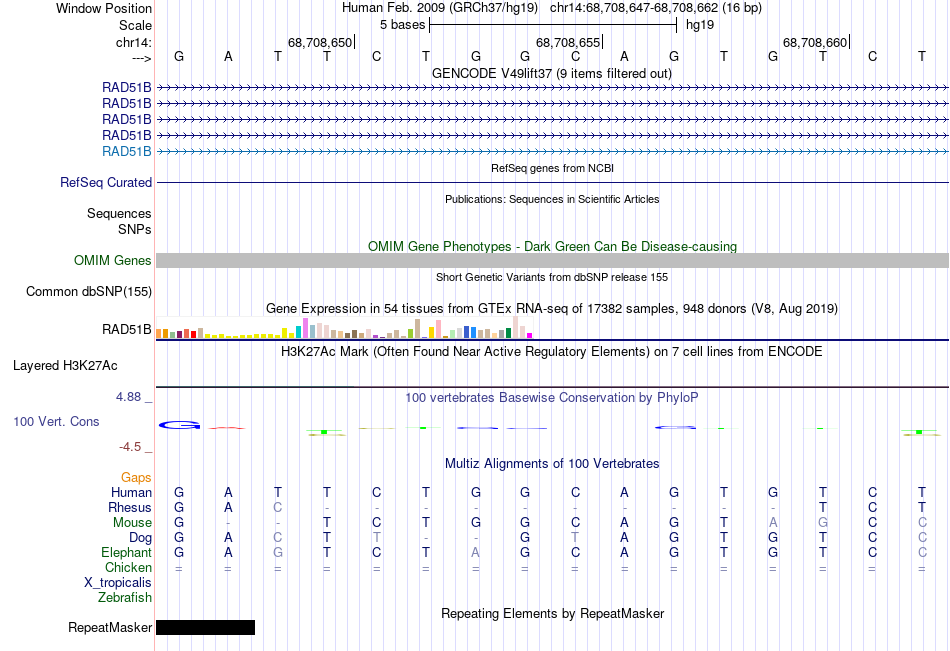Open the 100 vertebrates Basewise Conservation by PhyloP title
The image size is (950, 651).
pos(552,398)
